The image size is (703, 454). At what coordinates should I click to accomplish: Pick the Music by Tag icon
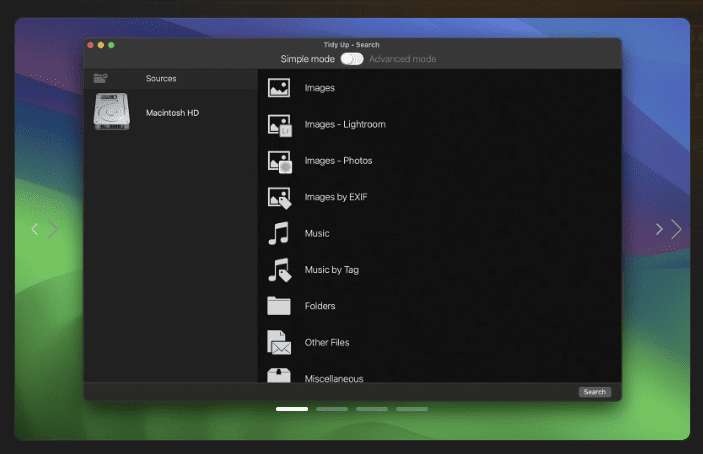pyautogui.click(x=280, y=270)
